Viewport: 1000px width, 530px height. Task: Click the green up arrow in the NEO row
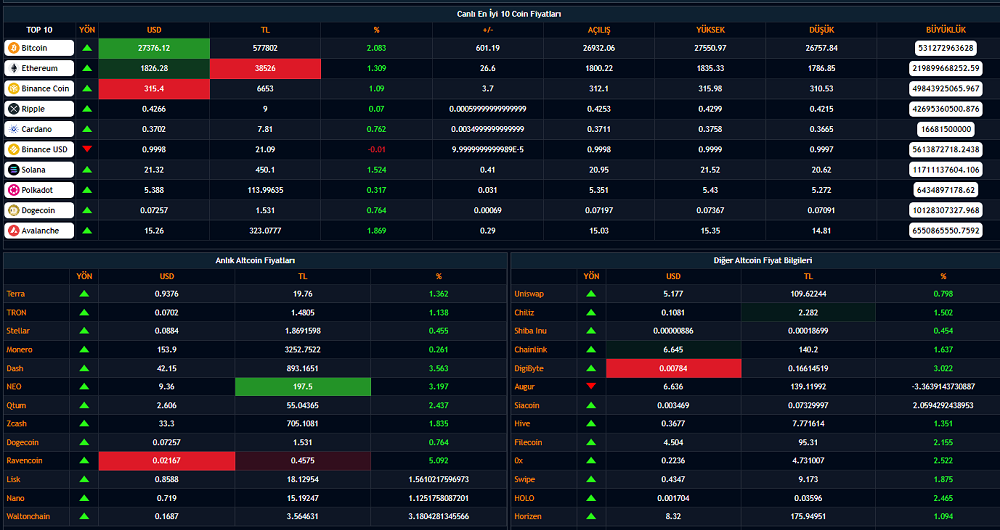tap(84, 386)
